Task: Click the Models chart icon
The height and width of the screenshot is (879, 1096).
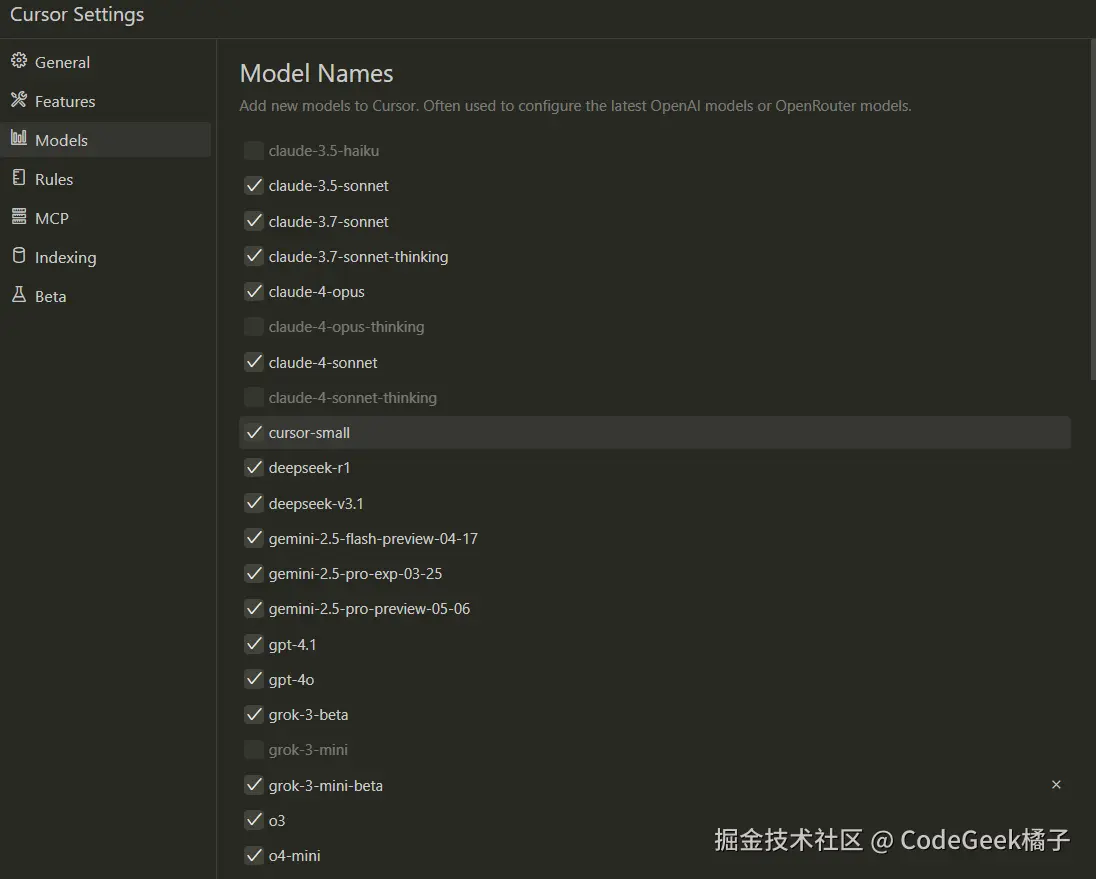Action: pyautogui.click(x=19, y=138)
